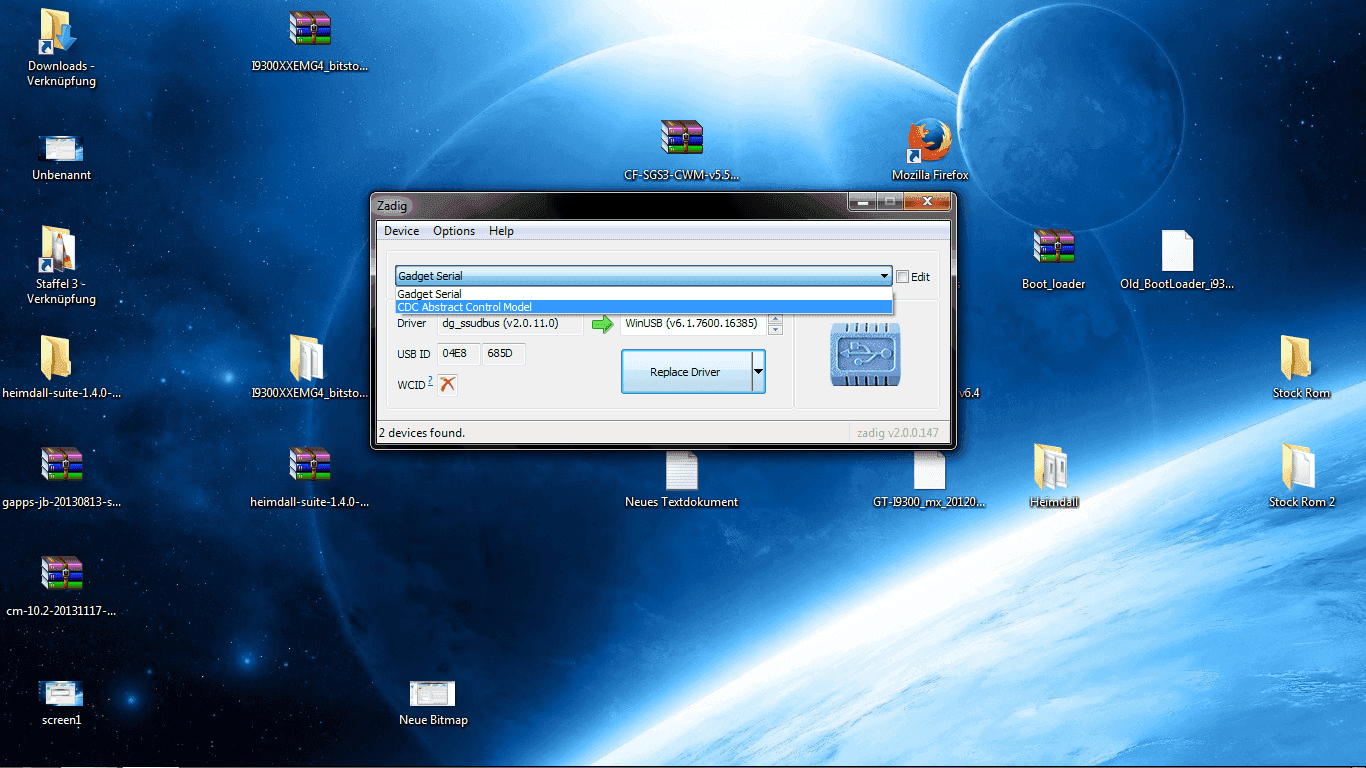Click the blue USB chip image
The width and height of the screenshot is (1366, 768).
(865, 354)
